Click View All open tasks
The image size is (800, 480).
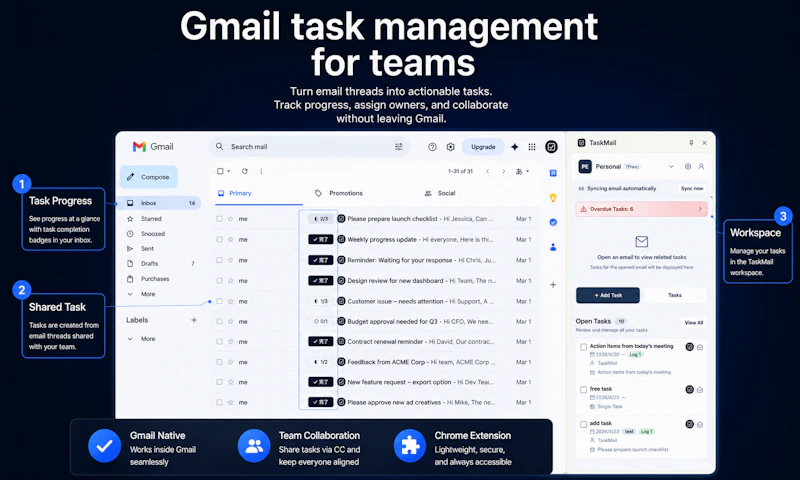point(693,323)
